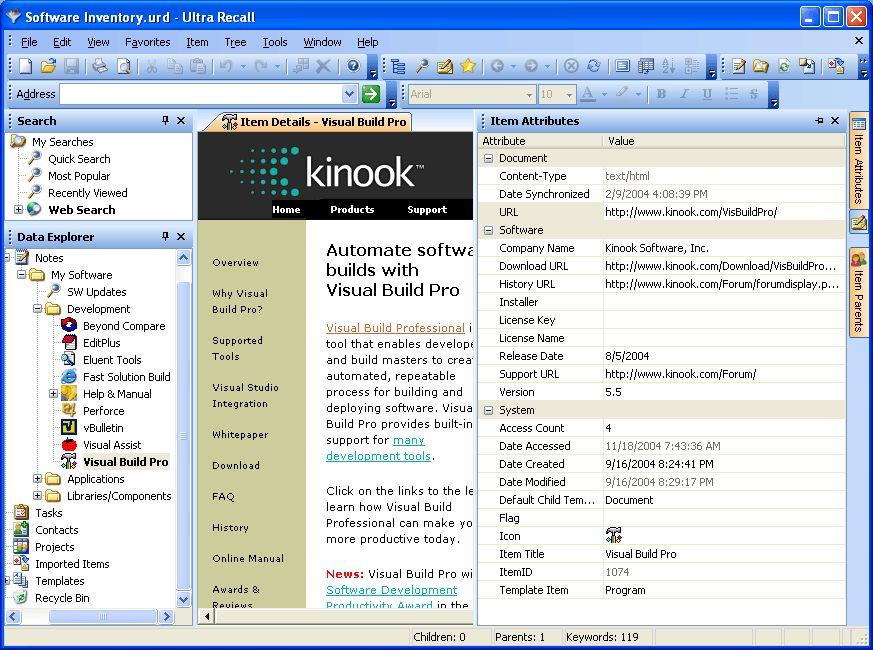873x650 pixels.
Task: Open the Favorites menu
Action: click(148, 42)
